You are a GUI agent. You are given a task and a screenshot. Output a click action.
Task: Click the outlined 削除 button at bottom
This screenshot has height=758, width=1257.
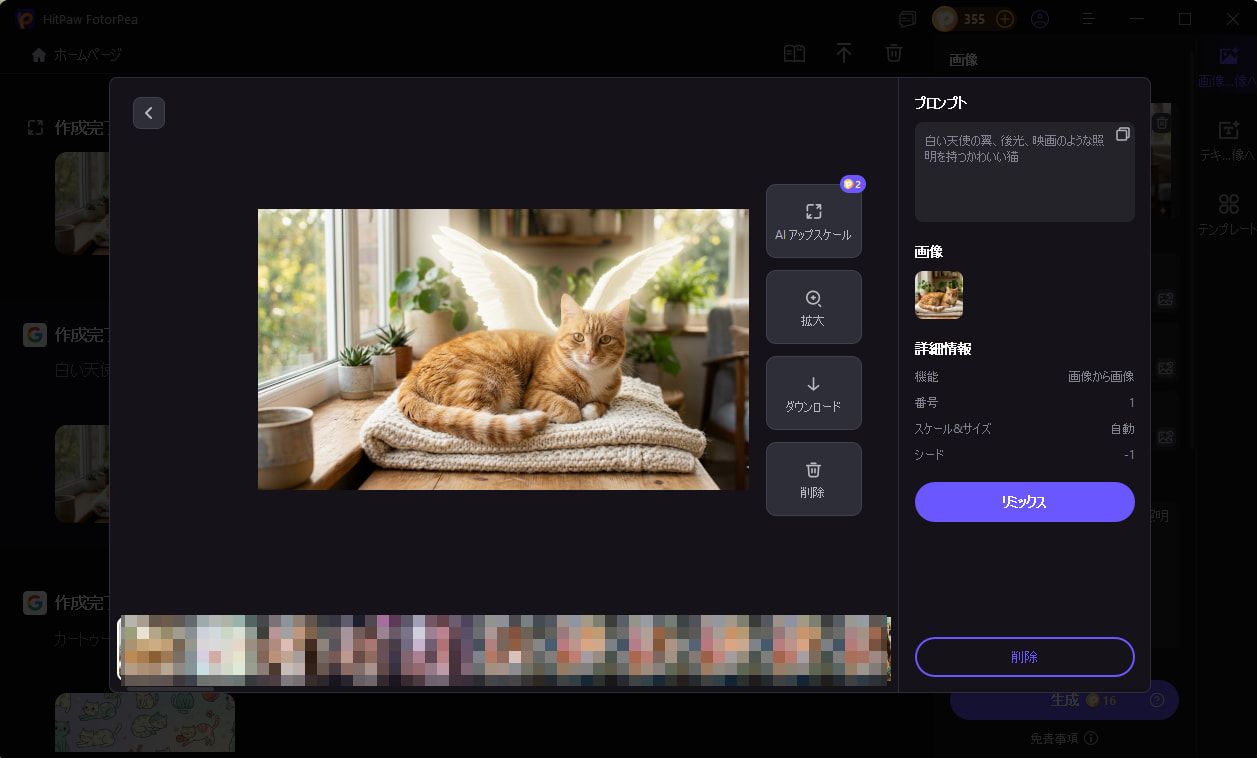coord(1024,657)
